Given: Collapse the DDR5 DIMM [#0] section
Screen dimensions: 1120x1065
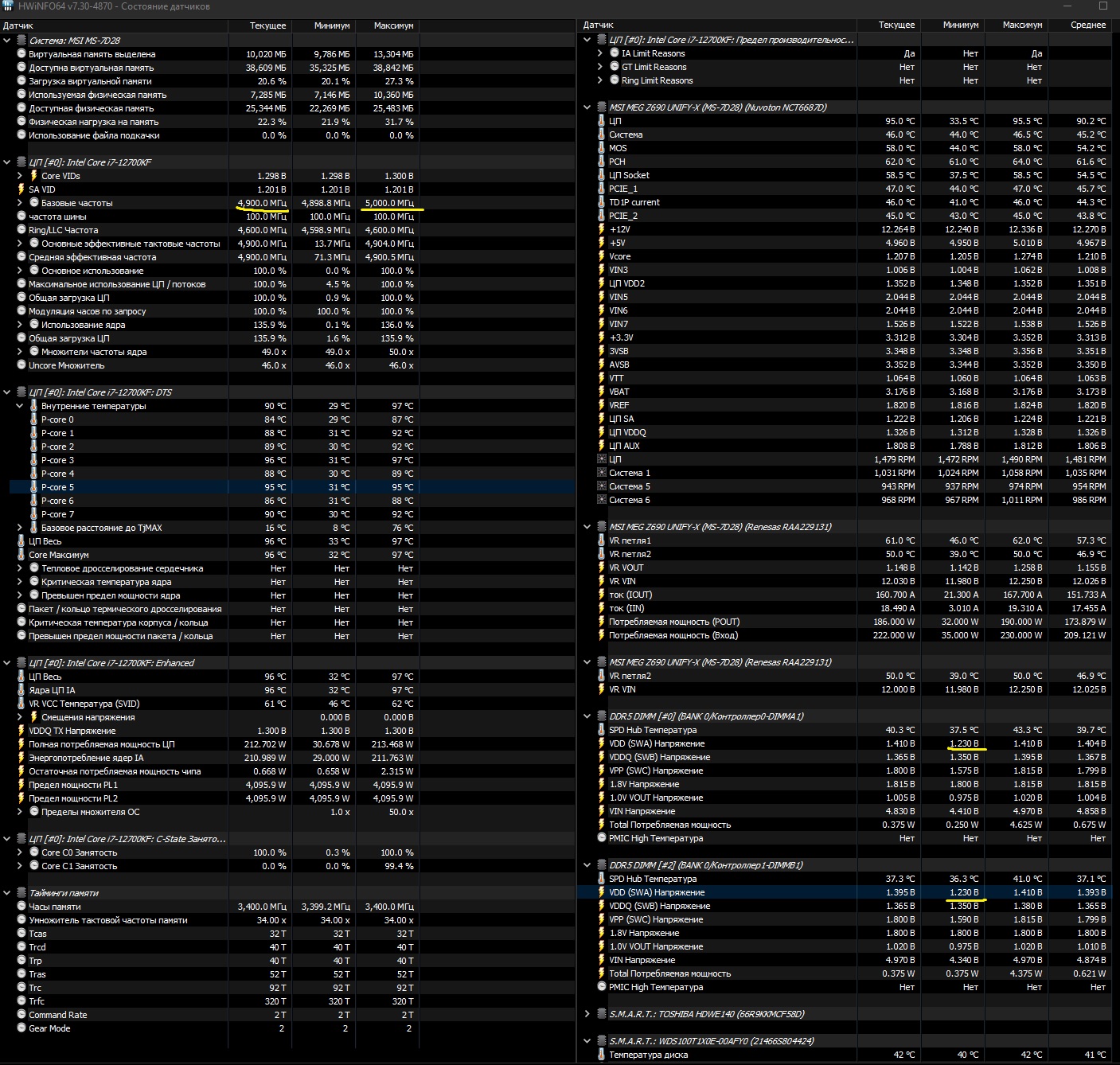Looking at the screenshot, I should 587,716.
